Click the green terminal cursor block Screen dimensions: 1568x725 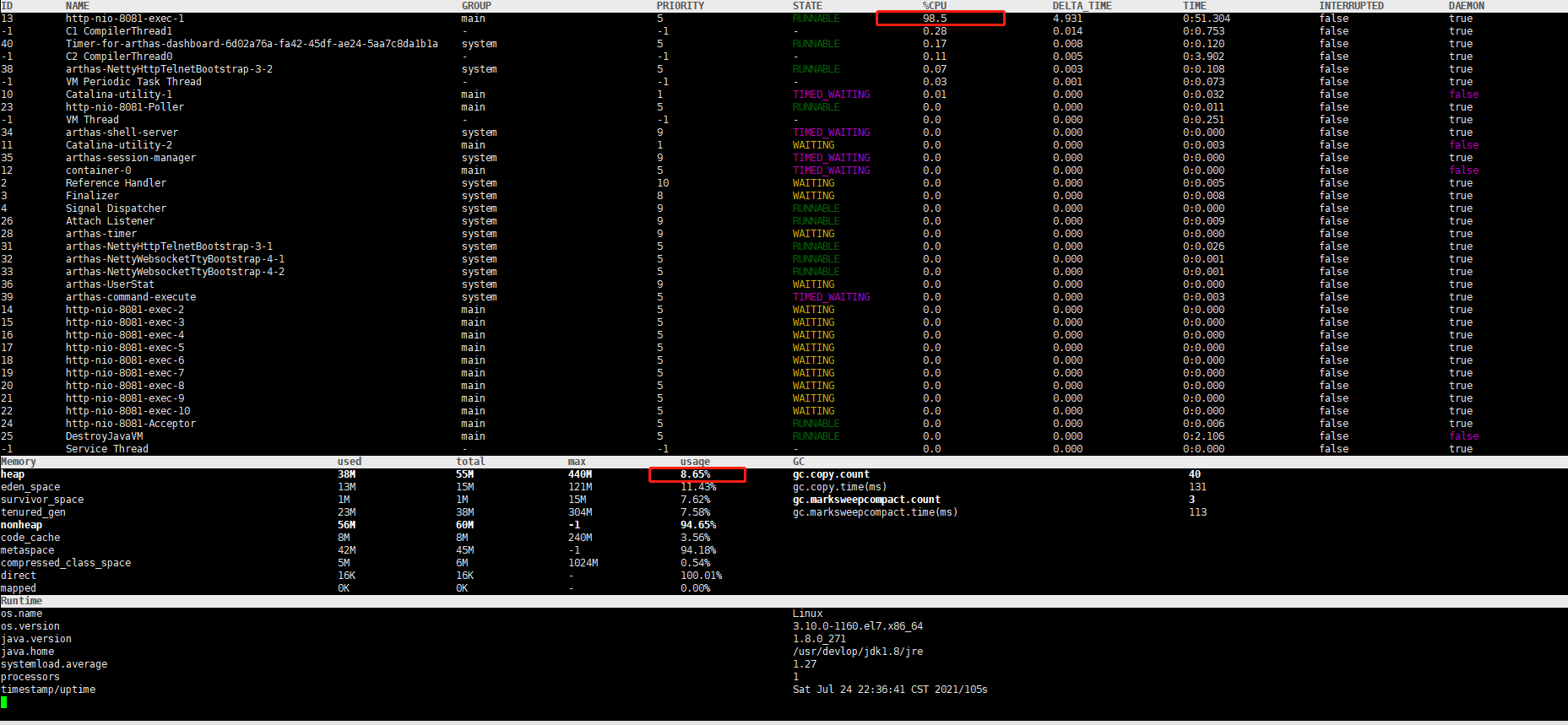pyautogui.click(x=4, y=702)
